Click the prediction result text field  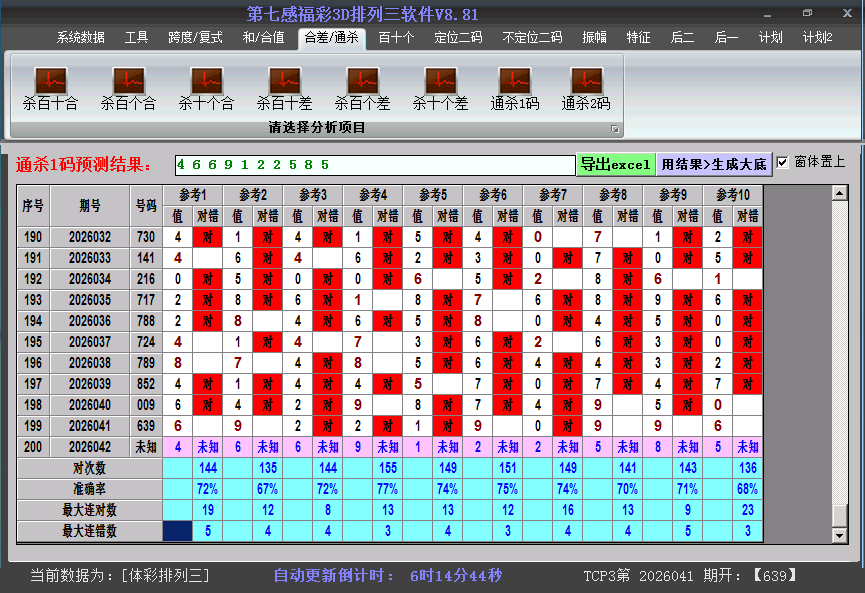click(x=374, y=164)
